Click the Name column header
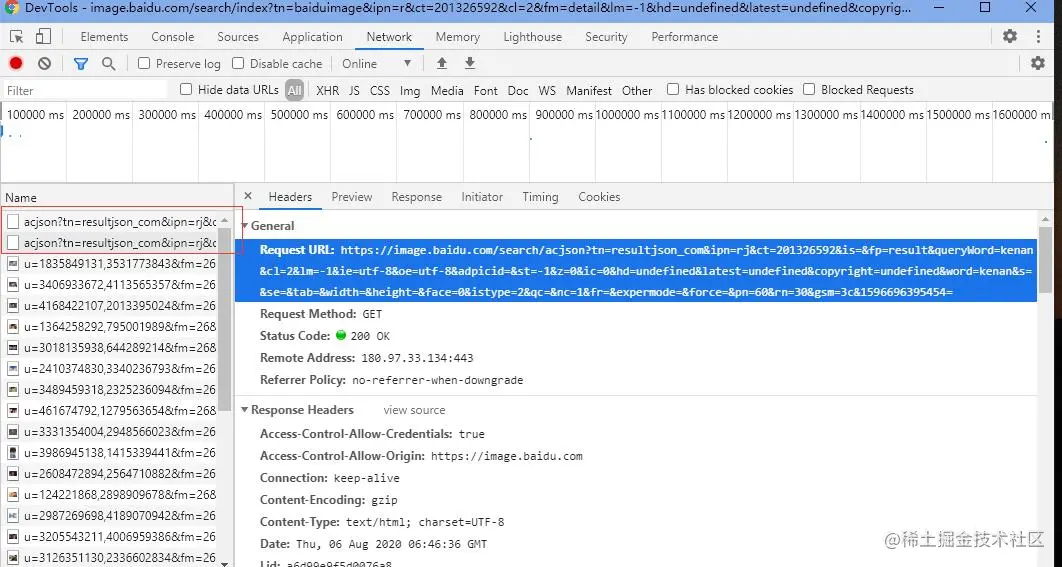The height and width of the screenshot is (567, 1062). point(117,198)
